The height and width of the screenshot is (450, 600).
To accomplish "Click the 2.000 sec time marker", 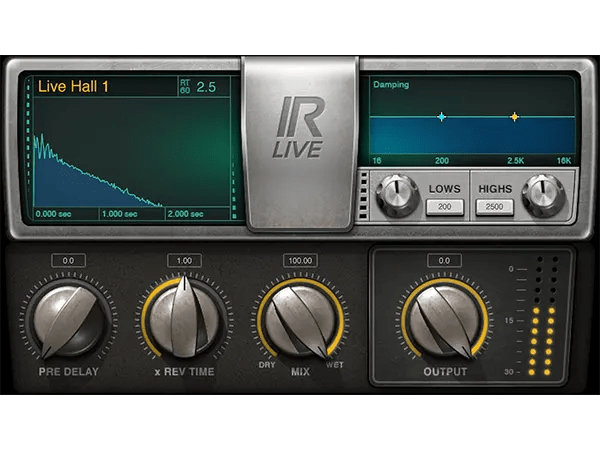I will tap(186, 214).
